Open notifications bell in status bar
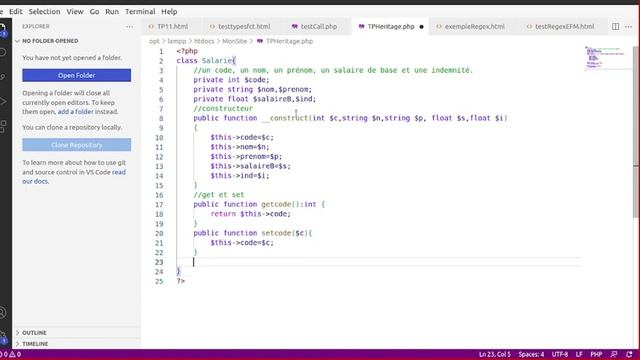Screen dimensions: 640x360 tap(629, 354)
